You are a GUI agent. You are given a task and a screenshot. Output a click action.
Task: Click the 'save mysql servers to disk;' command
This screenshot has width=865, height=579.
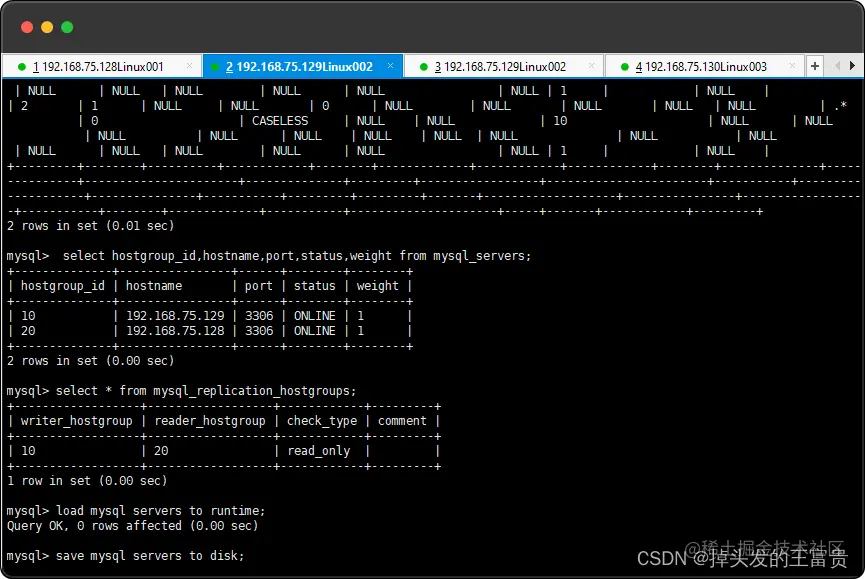150,556
